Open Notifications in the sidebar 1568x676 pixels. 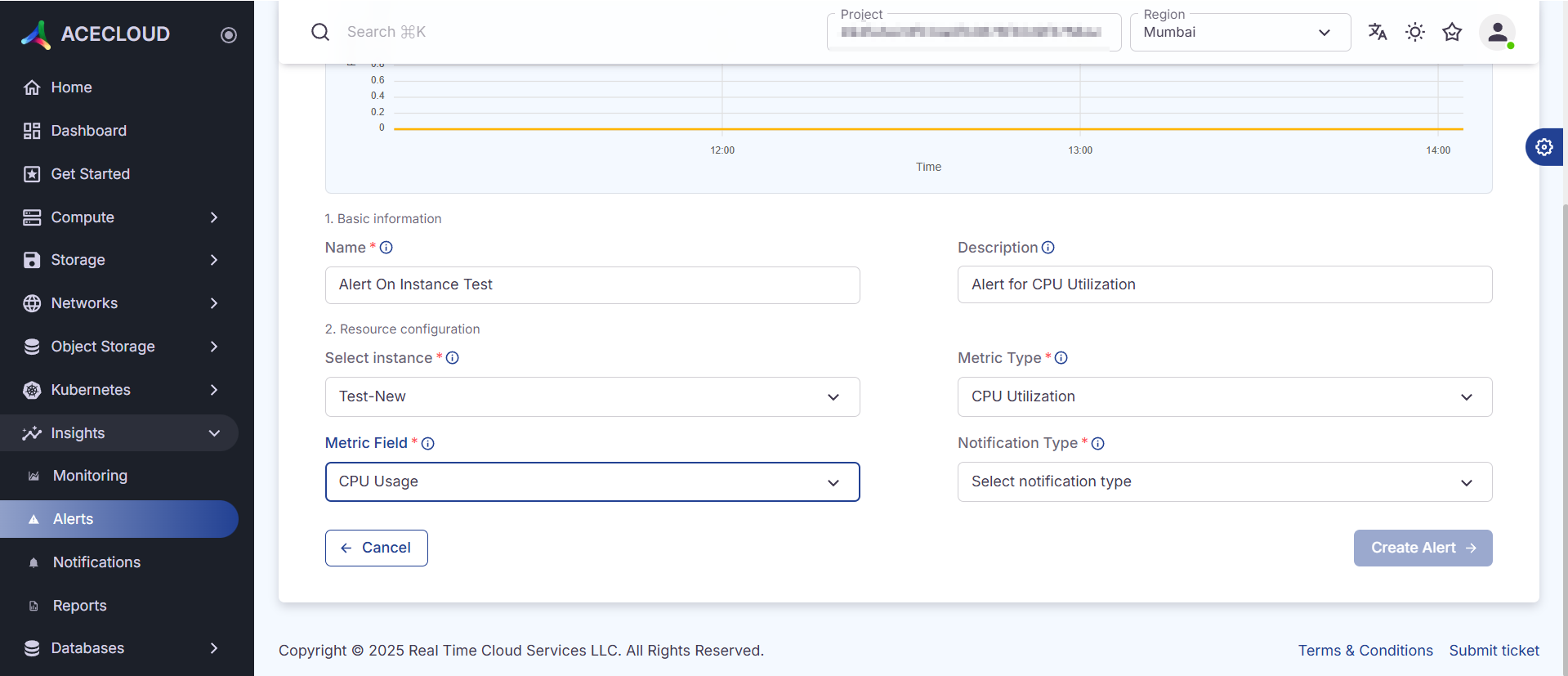click(x=96, y=562)
